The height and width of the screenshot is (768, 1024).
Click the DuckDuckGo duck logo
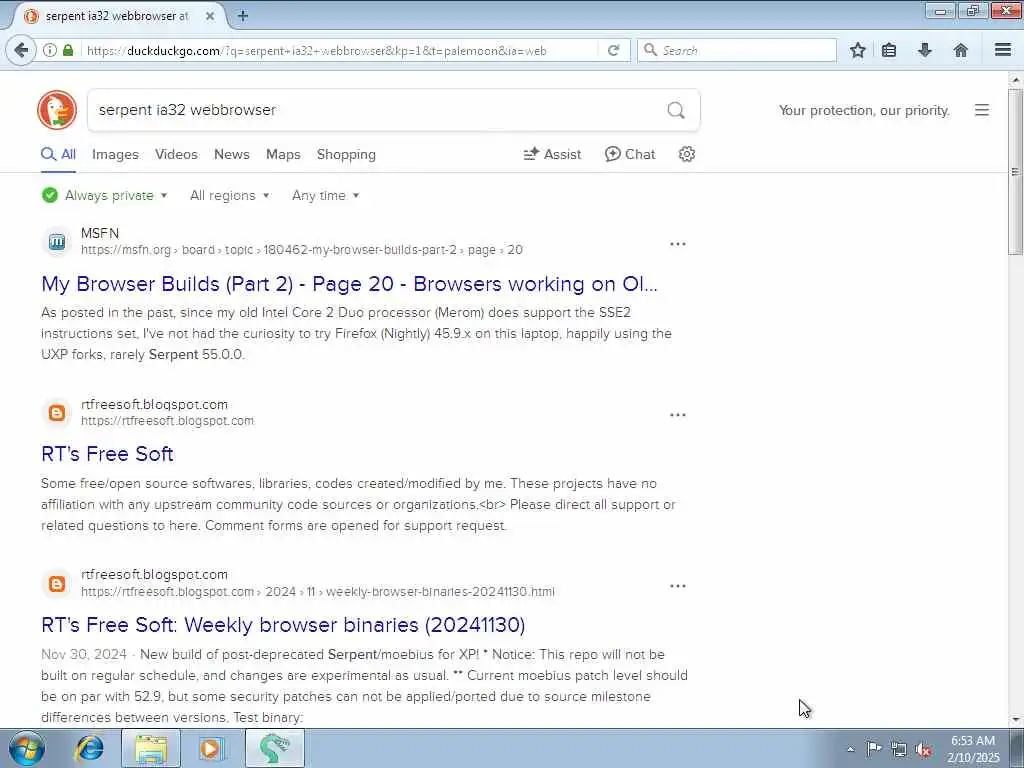57,110
